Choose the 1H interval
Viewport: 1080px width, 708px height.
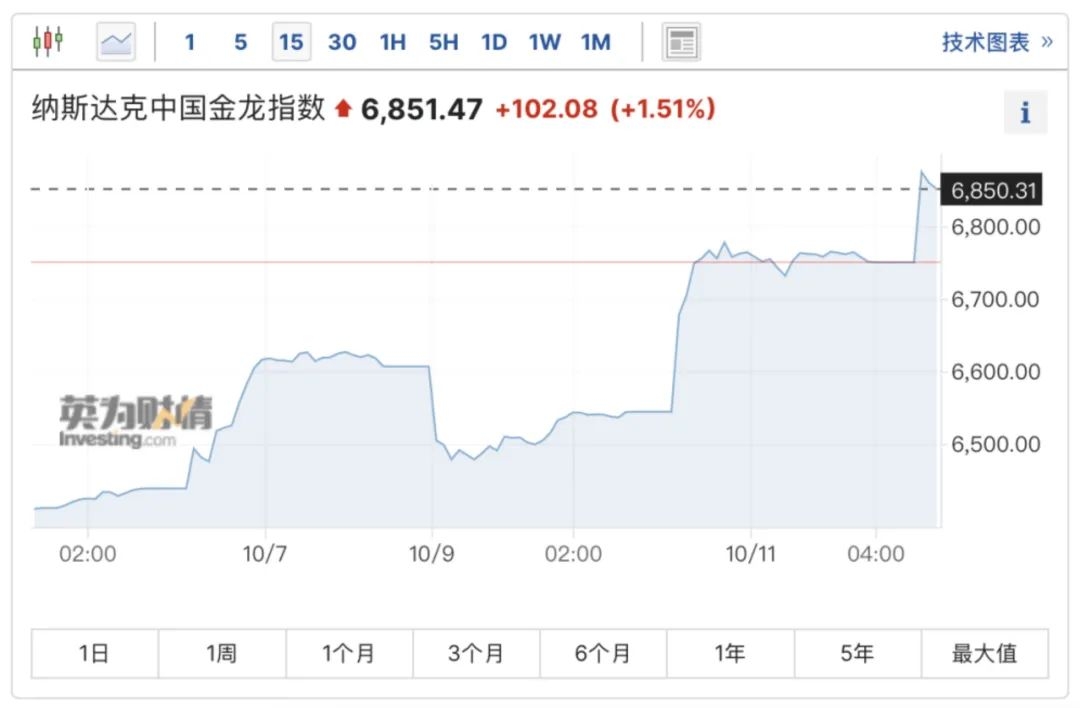pyautogui.click(x=393, y=42)
